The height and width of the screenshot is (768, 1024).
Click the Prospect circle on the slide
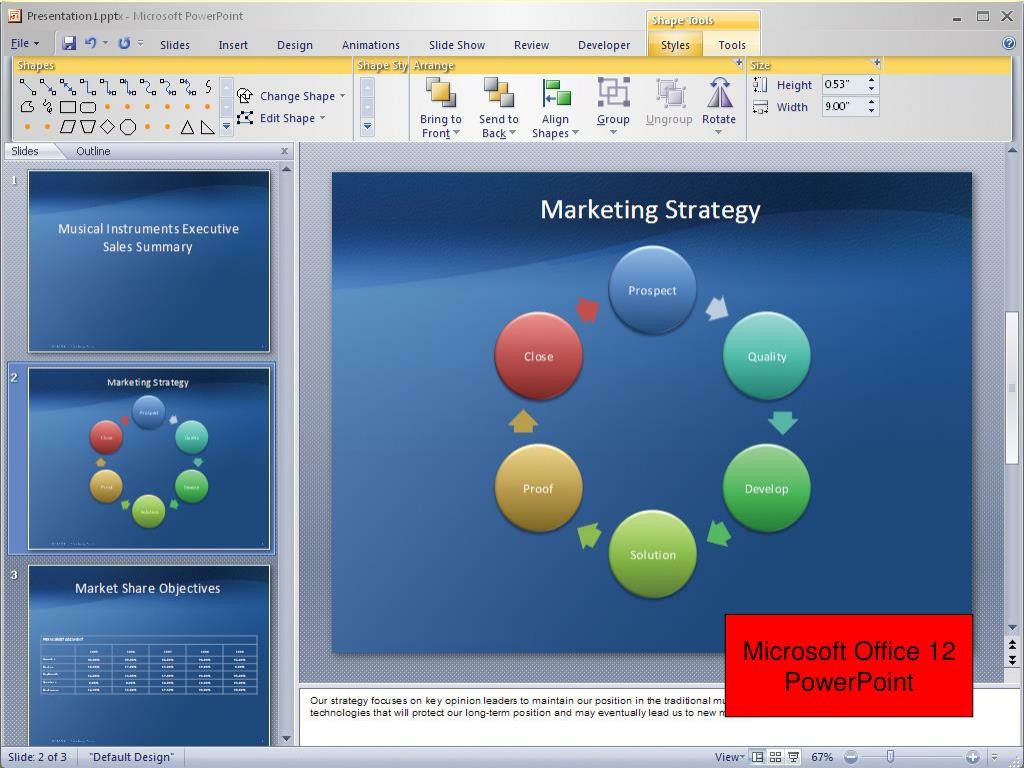(652, 290)
